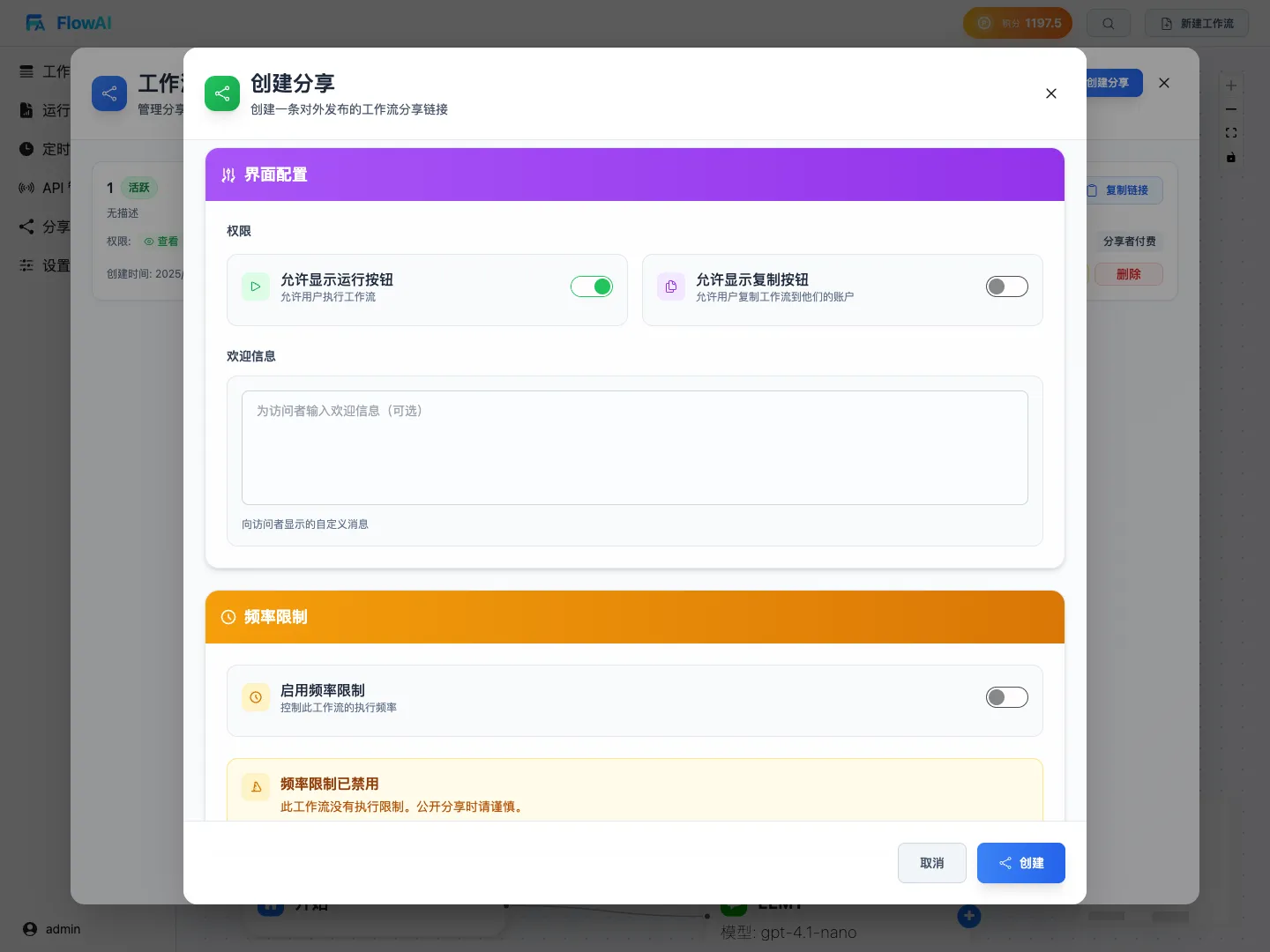Disable 允许显示运行按钮
This screenshot has height=952, width=1270.
[x=592, y=286]
